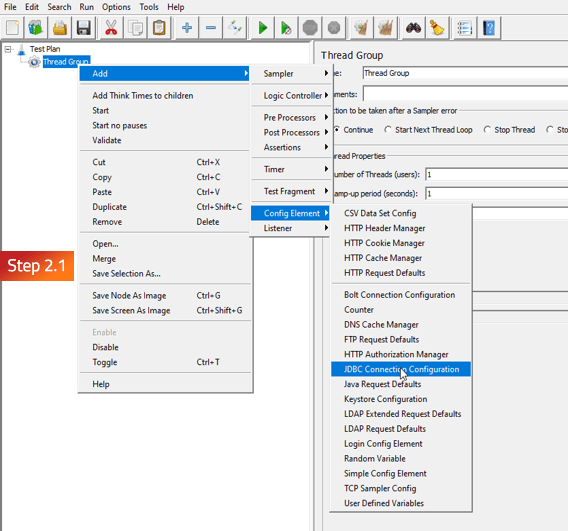Screen dimensions: 568x531
Task: Click the Test Plan flask icon
Action: pyautogui.click(x=22, y=50)
